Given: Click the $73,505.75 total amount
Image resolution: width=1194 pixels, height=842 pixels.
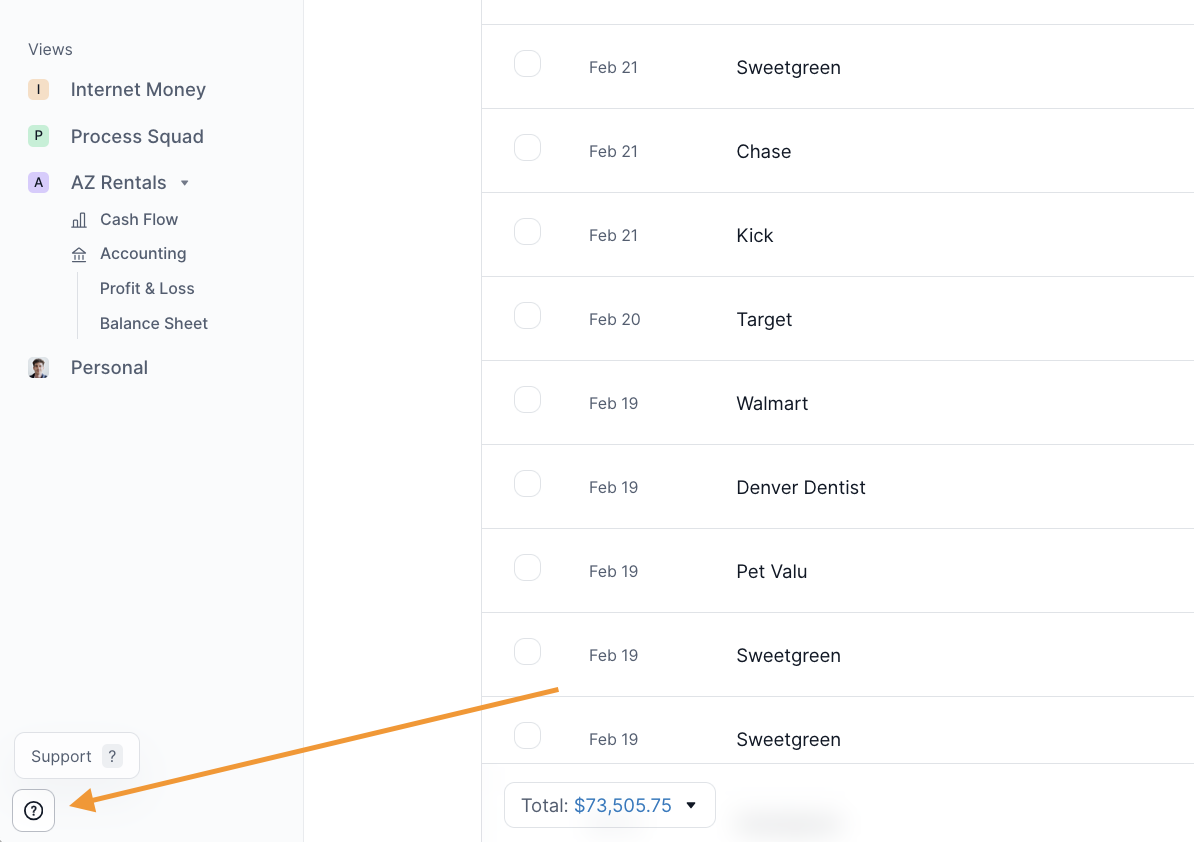Looking at the screenshot, I should point(622,806).
